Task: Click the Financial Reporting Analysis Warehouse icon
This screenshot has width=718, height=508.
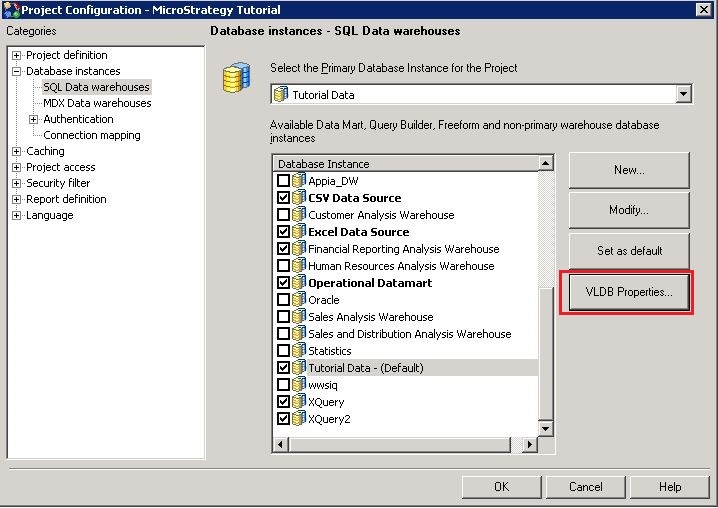Action: click(x=299, y=248)
